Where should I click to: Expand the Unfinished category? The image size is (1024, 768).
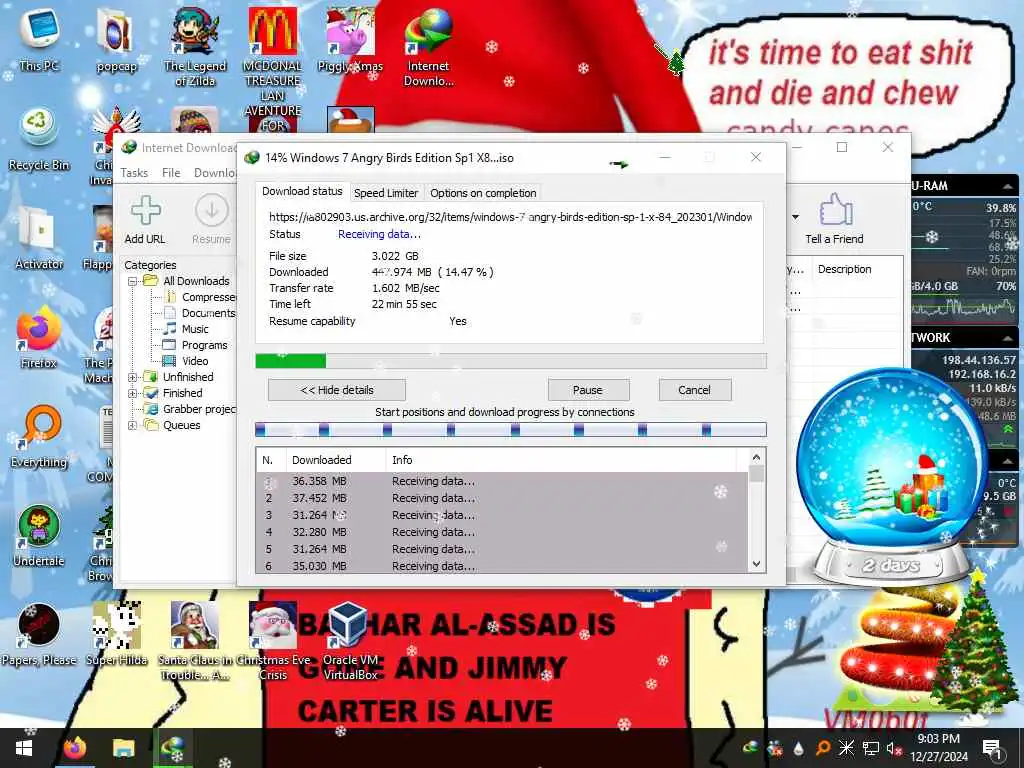[x=133, y=377]
